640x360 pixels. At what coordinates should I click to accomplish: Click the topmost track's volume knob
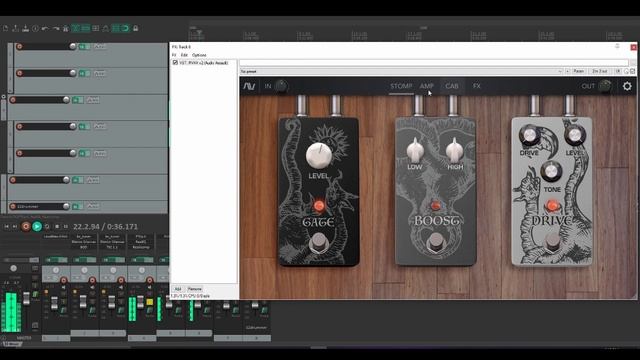(73, 47)
